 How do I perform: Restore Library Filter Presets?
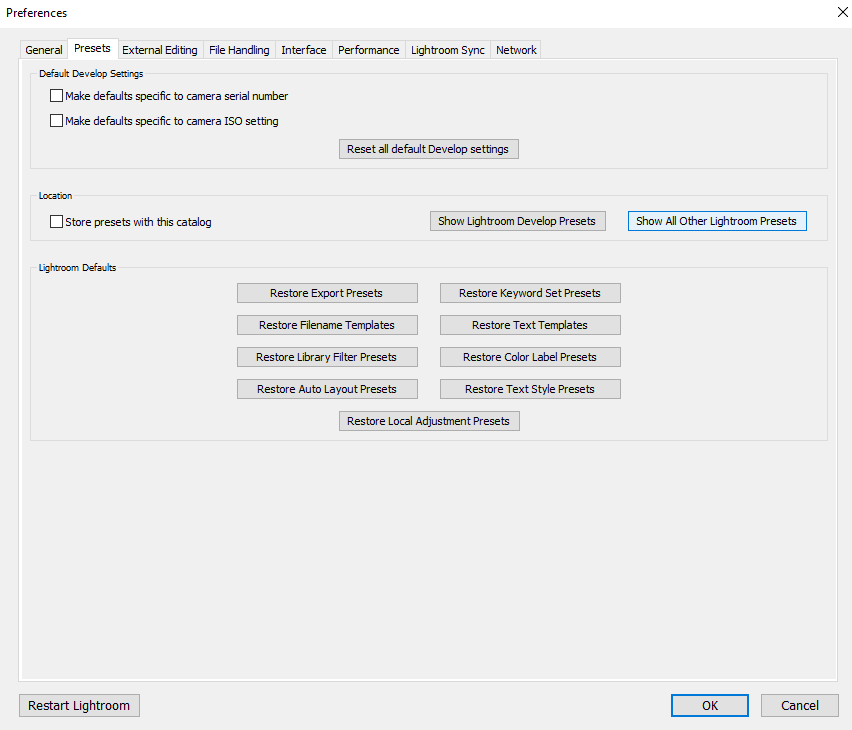[327, 357]
